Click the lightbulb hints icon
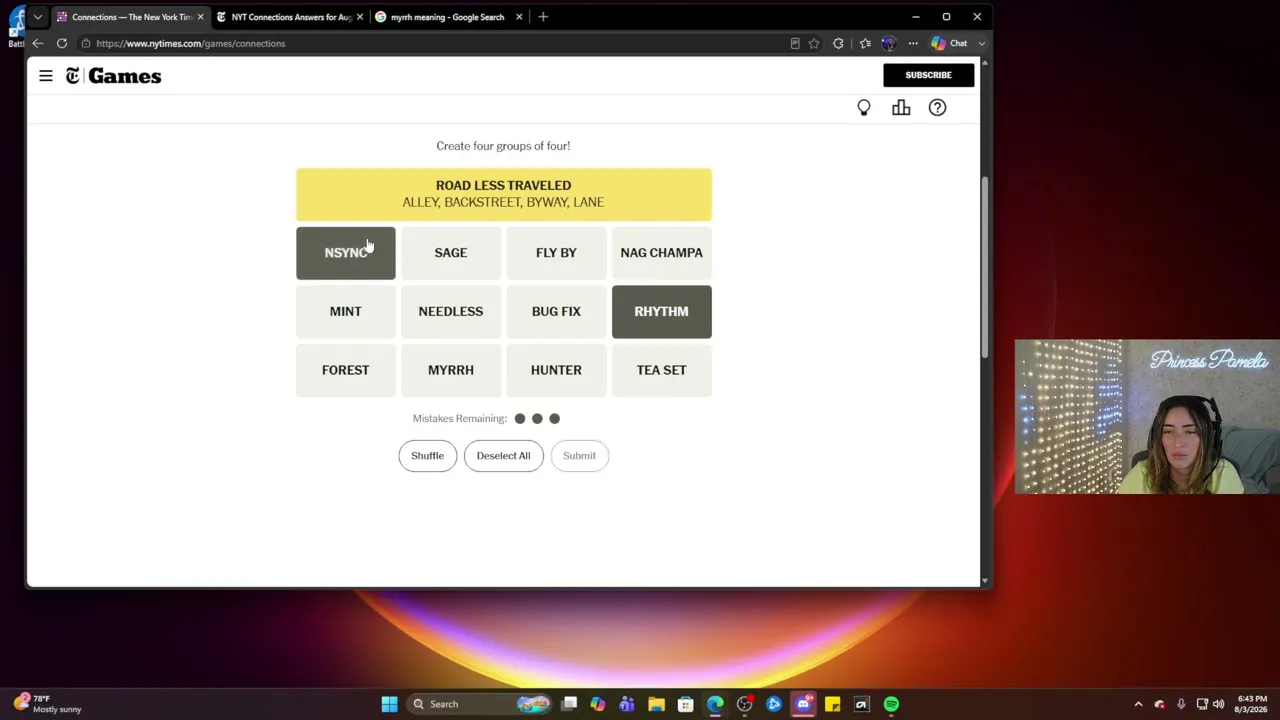The height and width of the screenshot is (720, 1280). click(864, 108)
